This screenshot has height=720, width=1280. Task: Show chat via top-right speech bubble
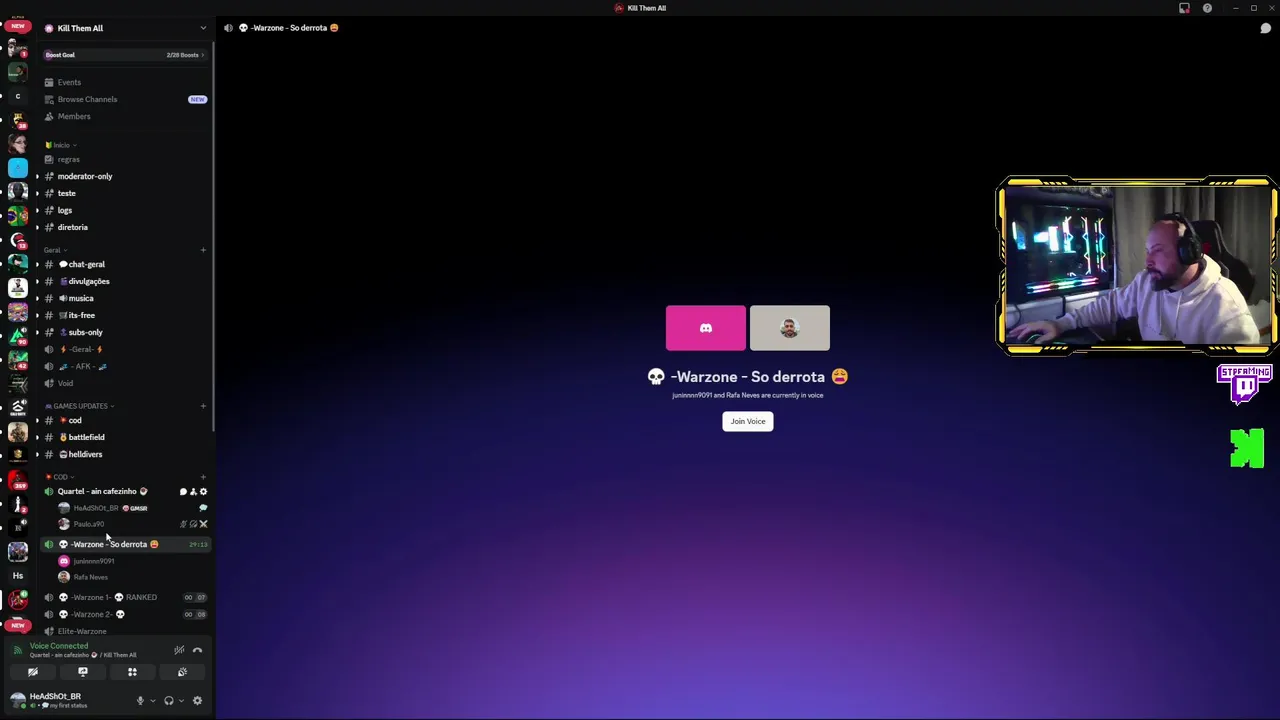pyautogui.click(x=1265, y=28)
